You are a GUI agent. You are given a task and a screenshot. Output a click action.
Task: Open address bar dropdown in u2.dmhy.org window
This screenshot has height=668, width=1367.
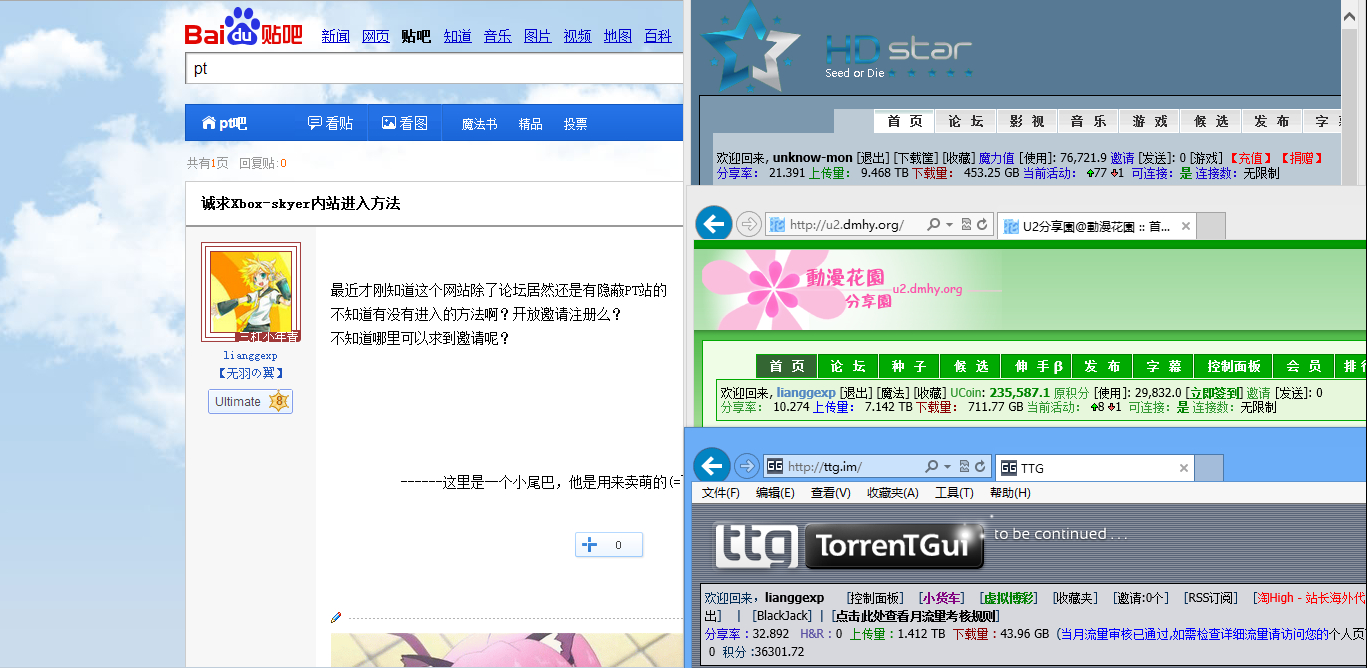click(x=948, y=225)
